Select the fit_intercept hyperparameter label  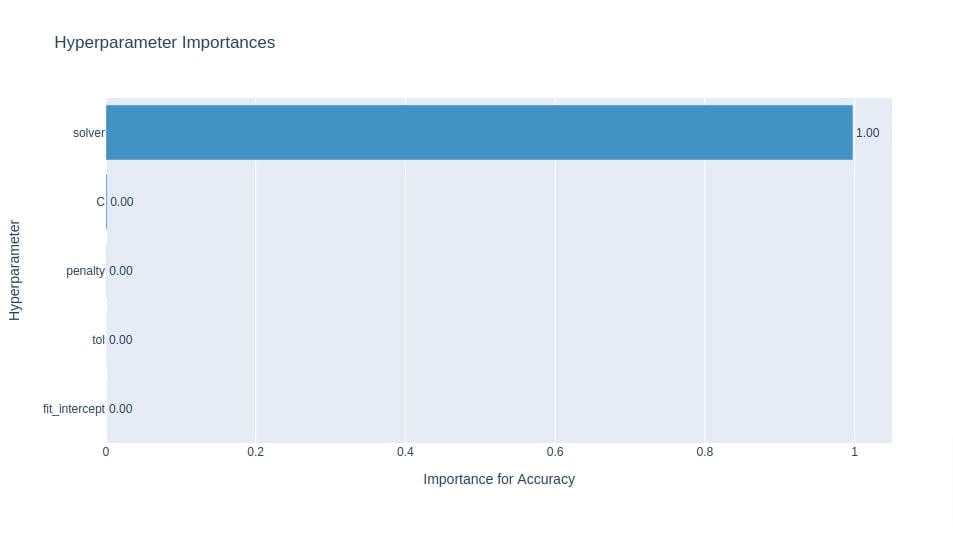(74, 409)
